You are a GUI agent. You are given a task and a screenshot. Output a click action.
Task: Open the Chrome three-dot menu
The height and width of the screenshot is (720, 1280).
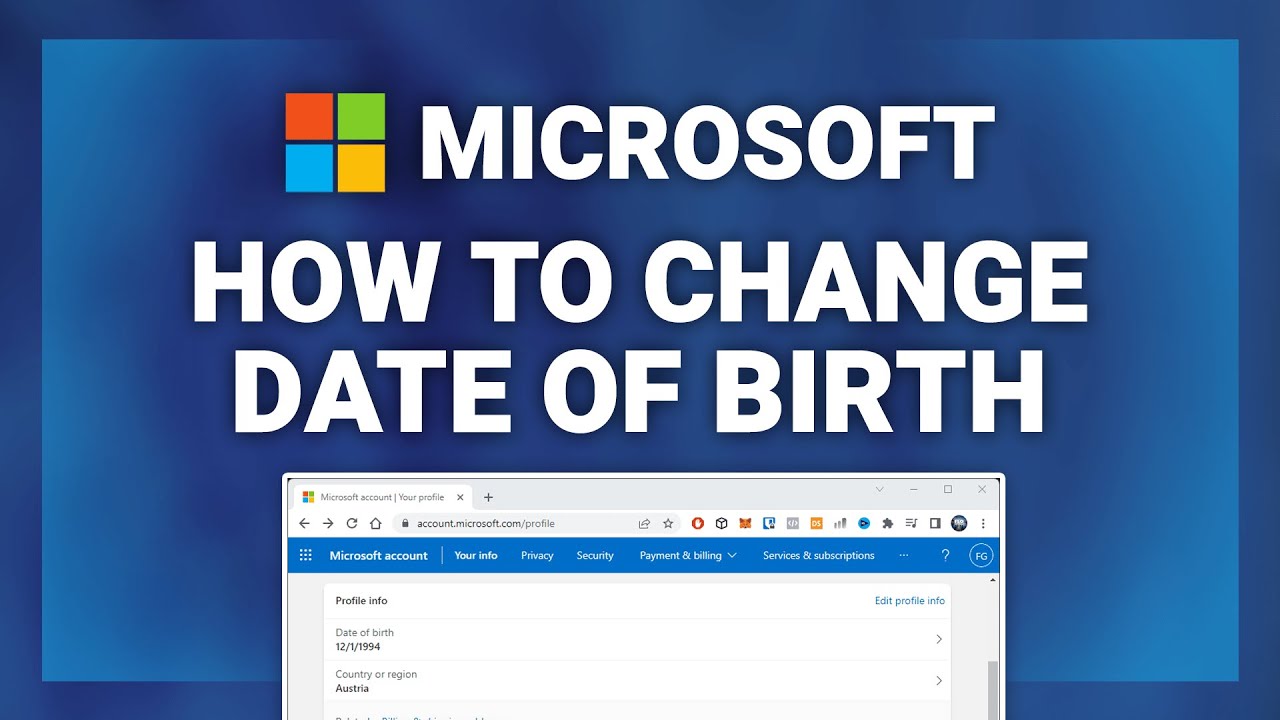point(983,523)
